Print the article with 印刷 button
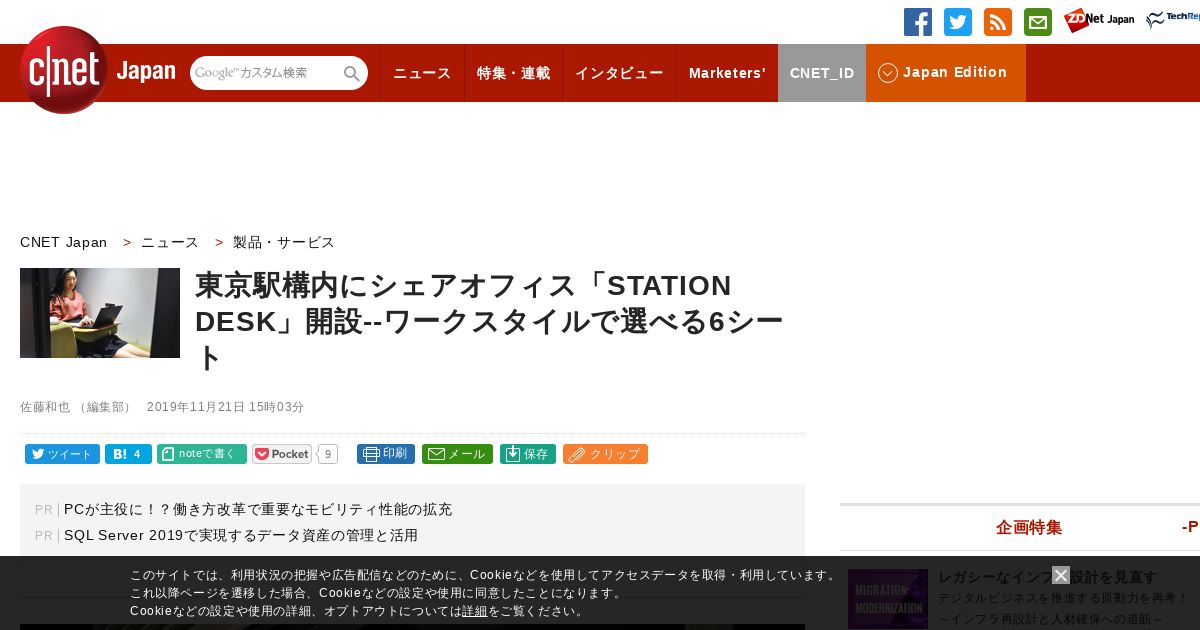The width and height of the screenshot is (1200, 630). (386, 454)
